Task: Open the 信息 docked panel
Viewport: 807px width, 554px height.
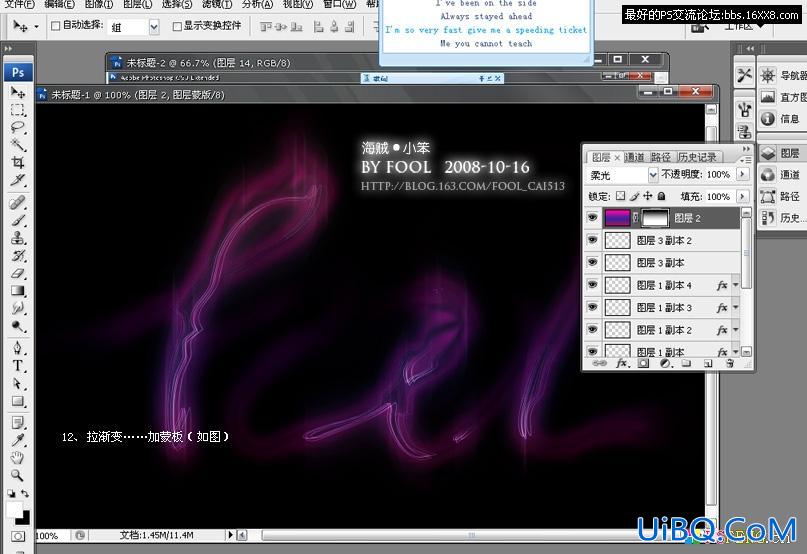Action: pyautogui.click(x=780, y=119)
